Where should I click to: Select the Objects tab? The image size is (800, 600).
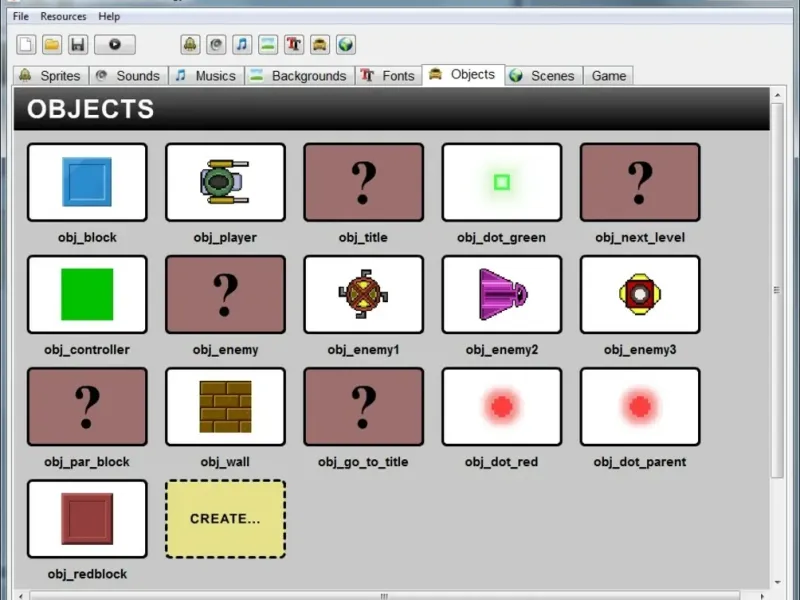(463, 74)
